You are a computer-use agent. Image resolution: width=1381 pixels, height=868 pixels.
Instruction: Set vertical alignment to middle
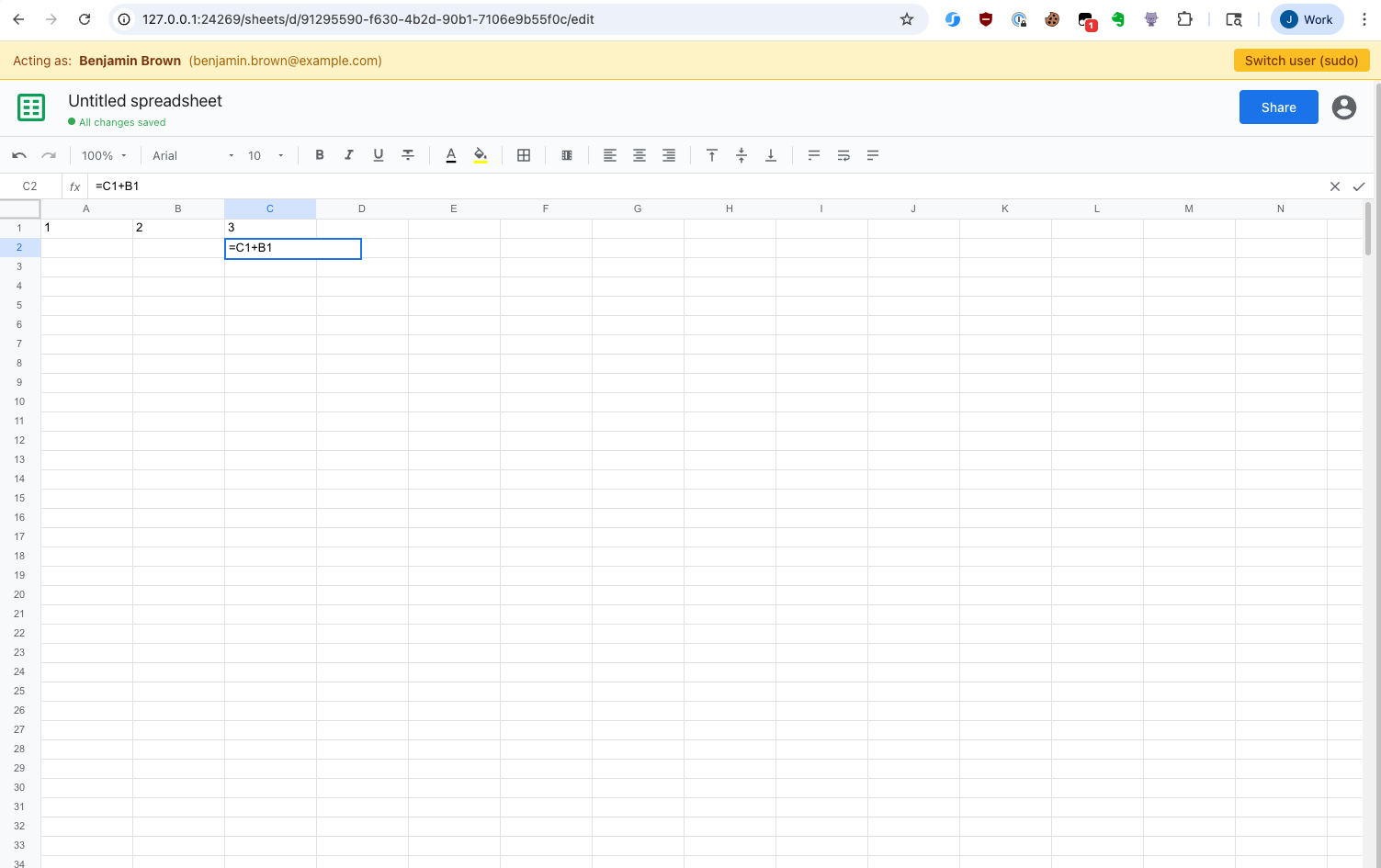point(741,155)
